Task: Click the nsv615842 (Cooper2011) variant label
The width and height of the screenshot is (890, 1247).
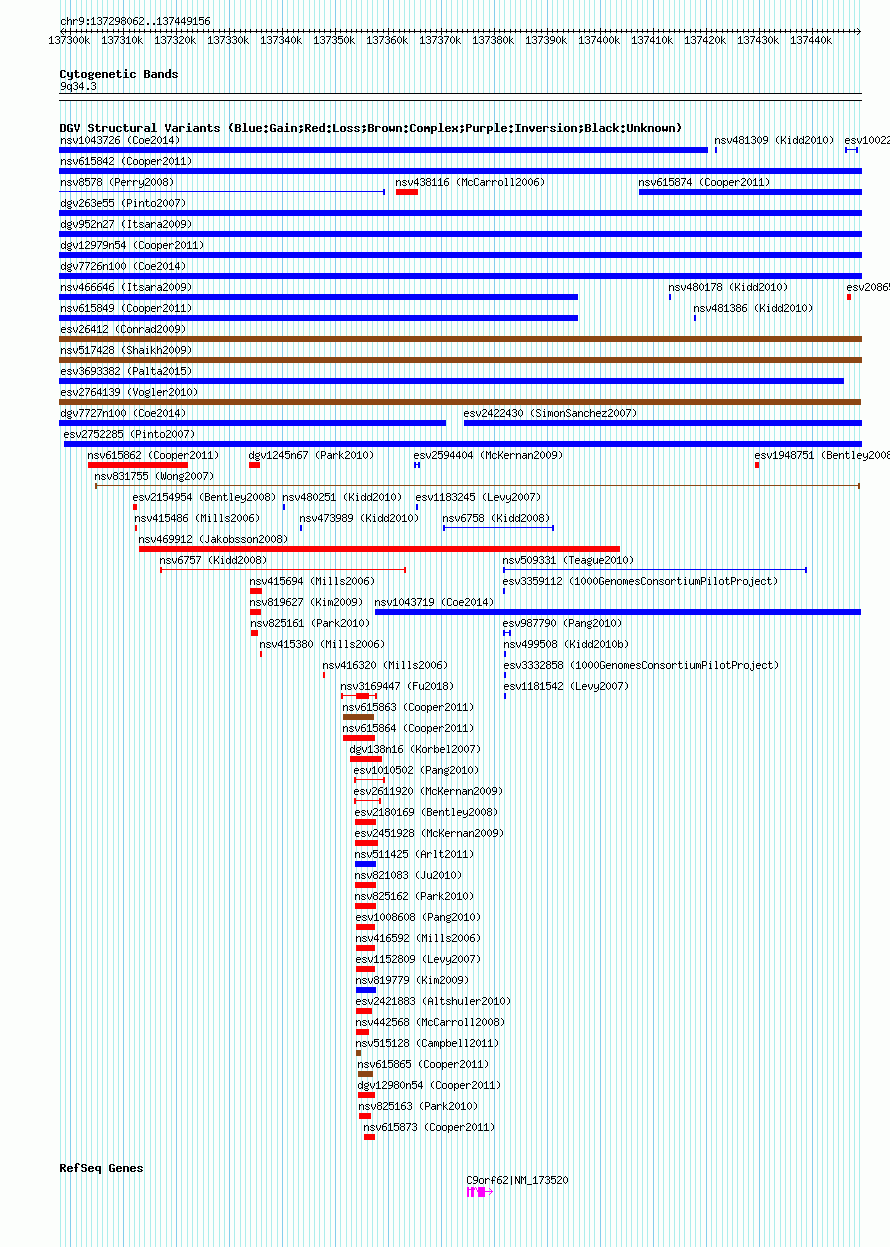Action: (126, 161)
